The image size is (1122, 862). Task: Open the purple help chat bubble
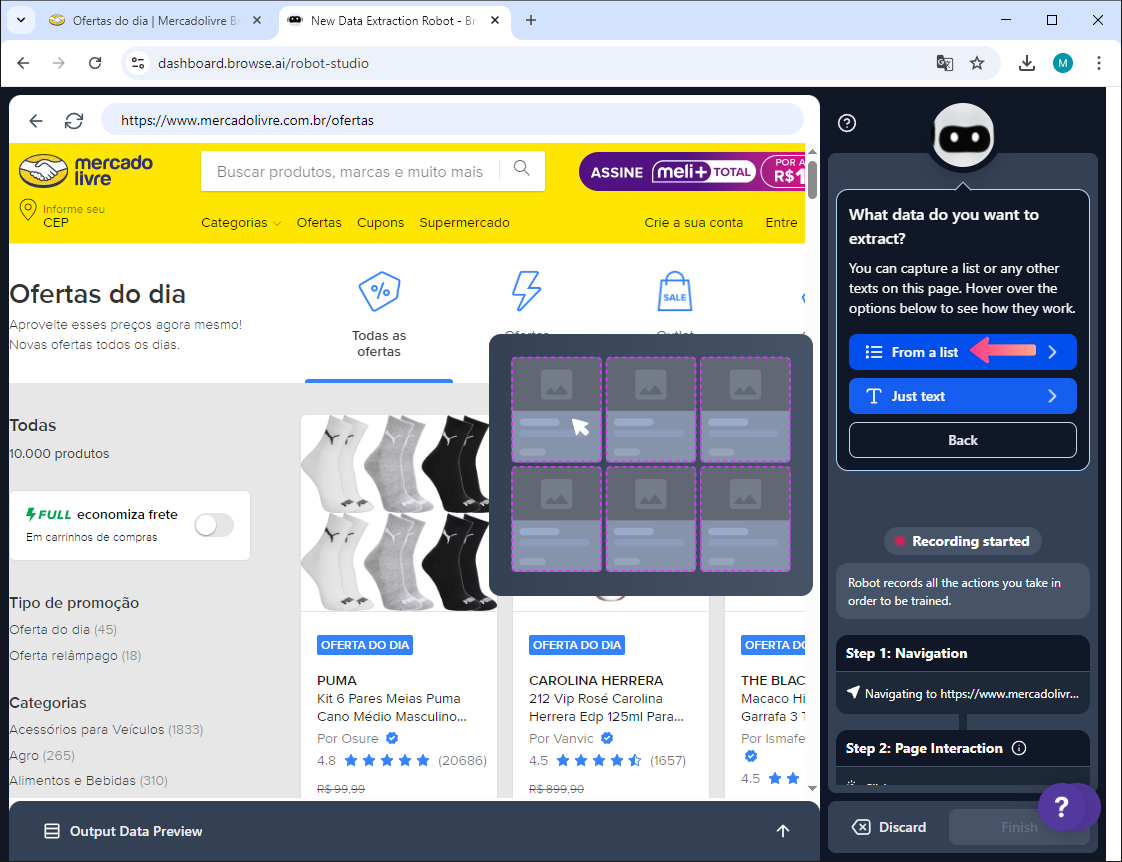(x=1062, y=808)
